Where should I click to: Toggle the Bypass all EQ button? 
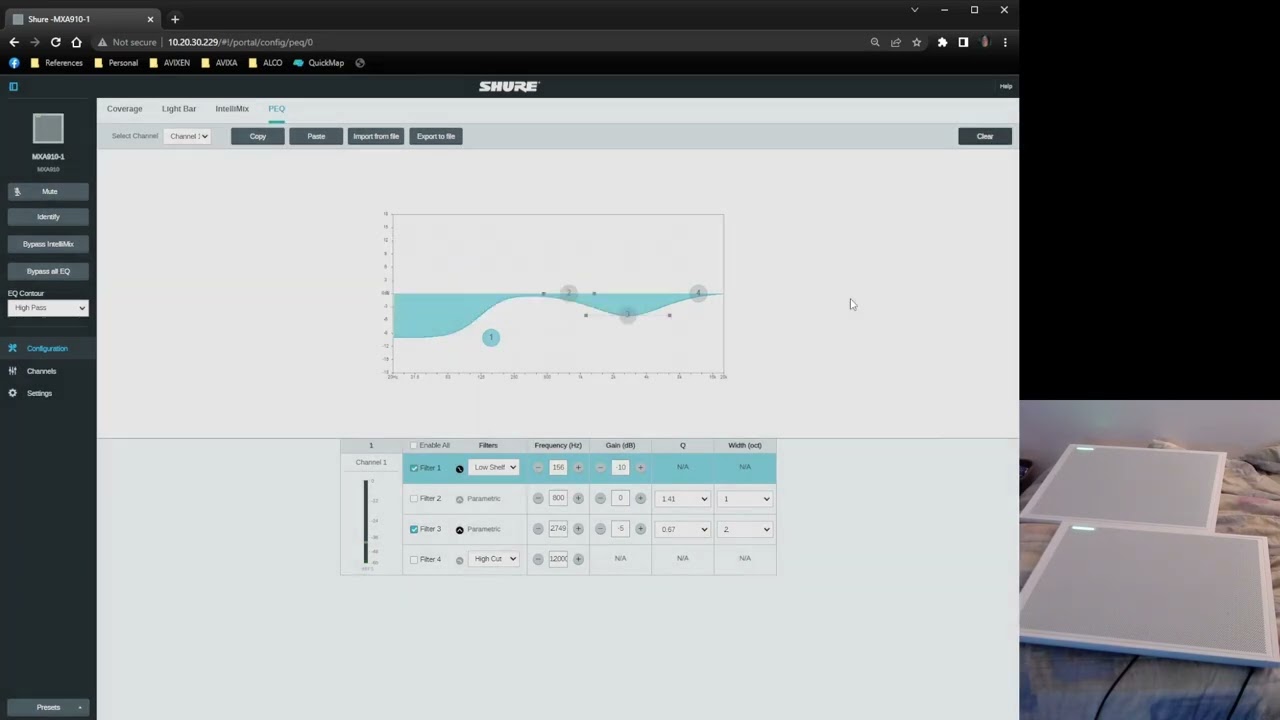[48, 271]
